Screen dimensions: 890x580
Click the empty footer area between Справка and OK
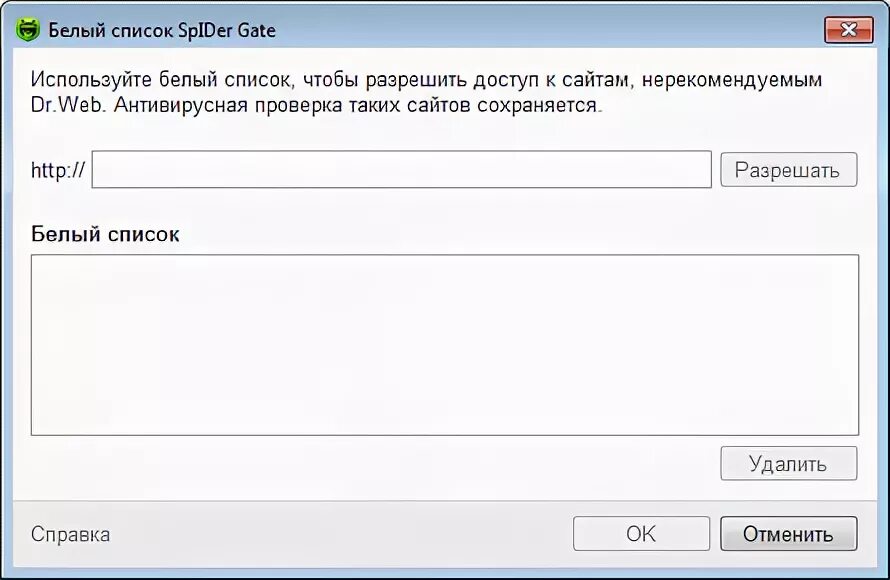(x=340, y=534)
